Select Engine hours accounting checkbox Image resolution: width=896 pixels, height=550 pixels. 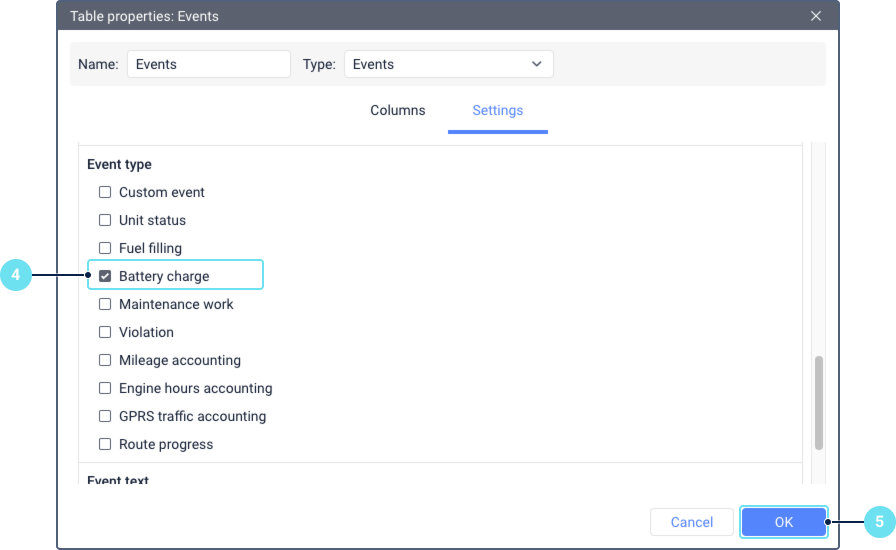click(x=105, y=388)
